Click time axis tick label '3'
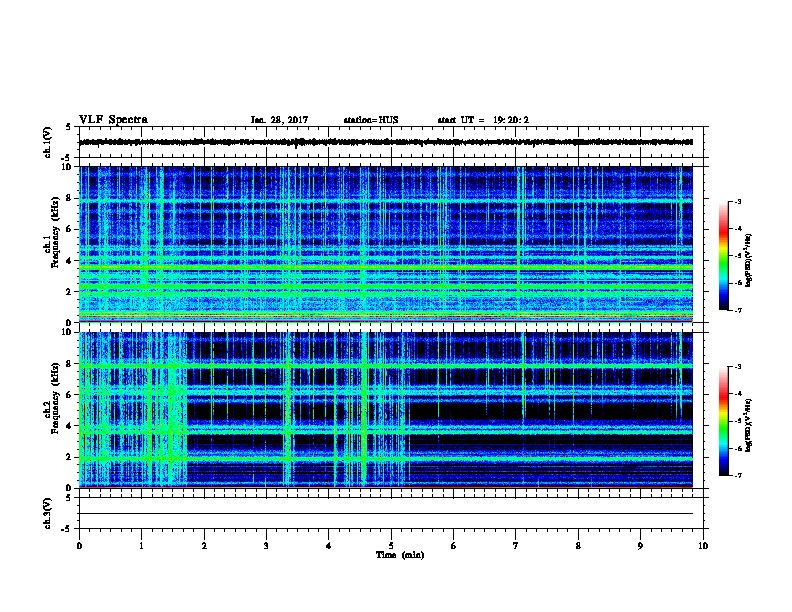This screenshot has width=792, height=612. coord(266,546)
